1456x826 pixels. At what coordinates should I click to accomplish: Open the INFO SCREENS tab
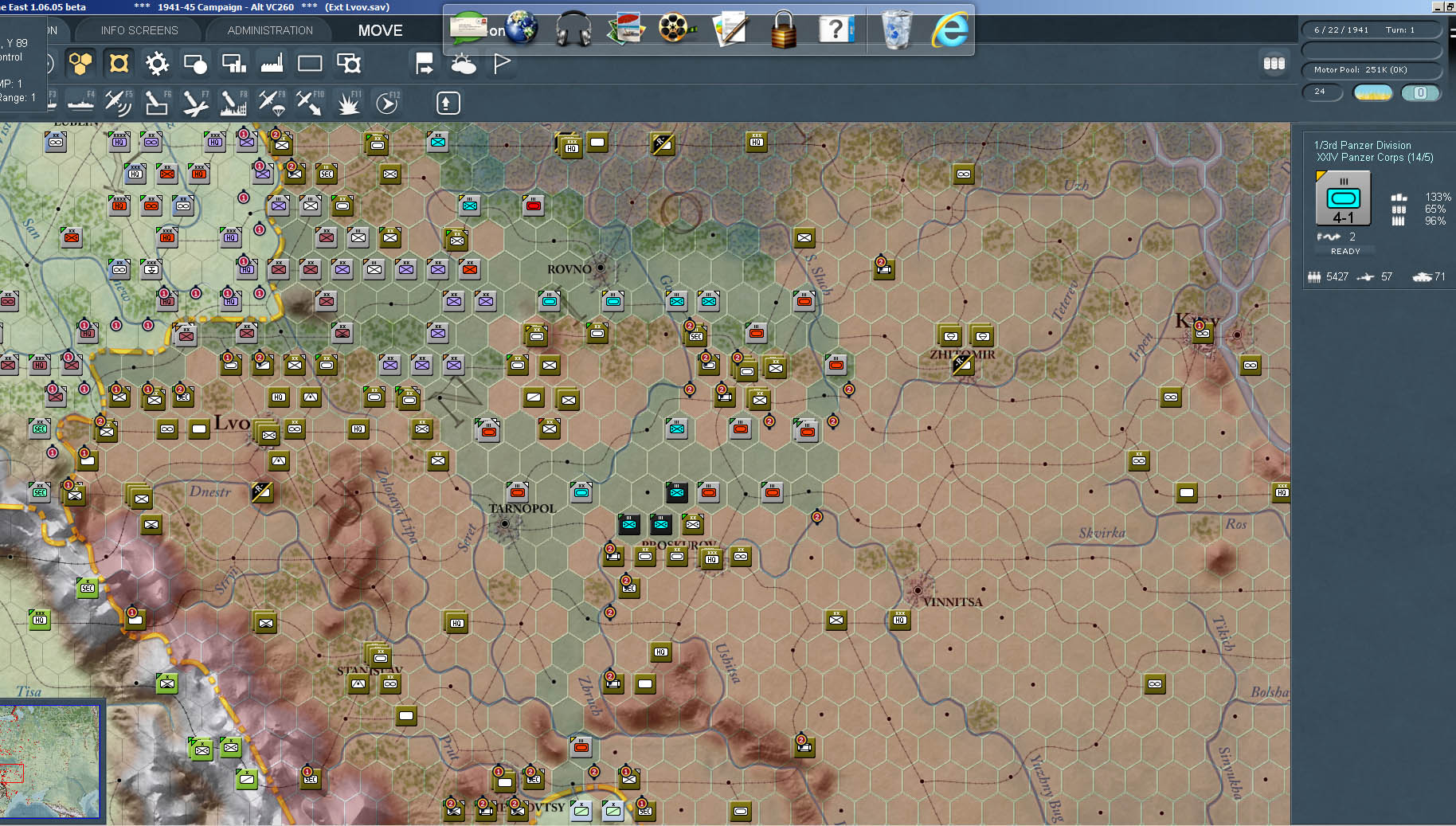click(x=139, y=30)
